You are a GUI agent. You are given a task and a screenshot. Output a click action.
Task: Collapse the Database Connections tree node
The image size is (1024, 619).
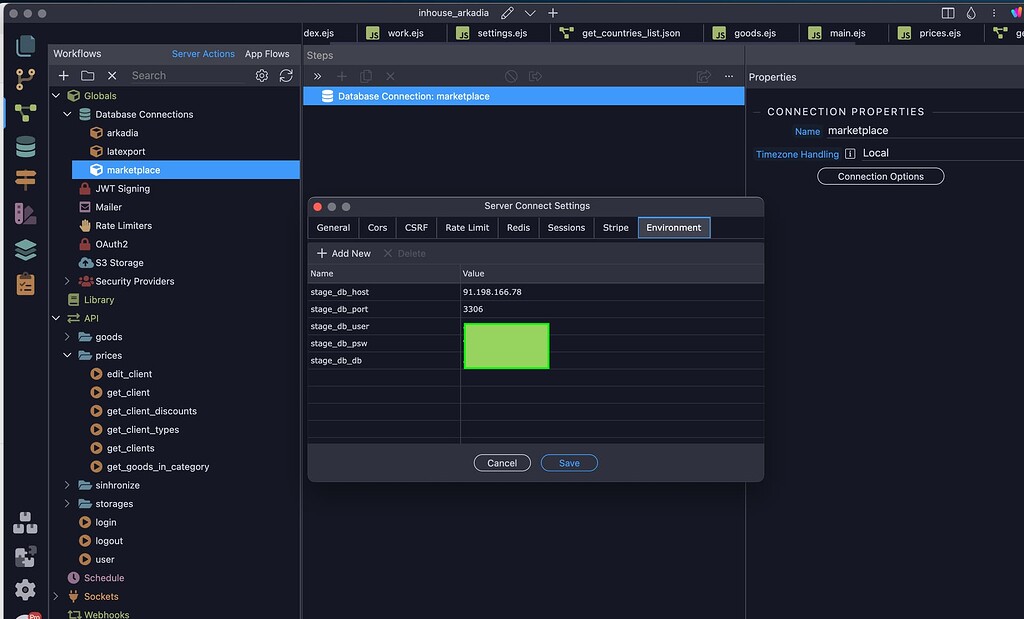click(x=68, y=115)
